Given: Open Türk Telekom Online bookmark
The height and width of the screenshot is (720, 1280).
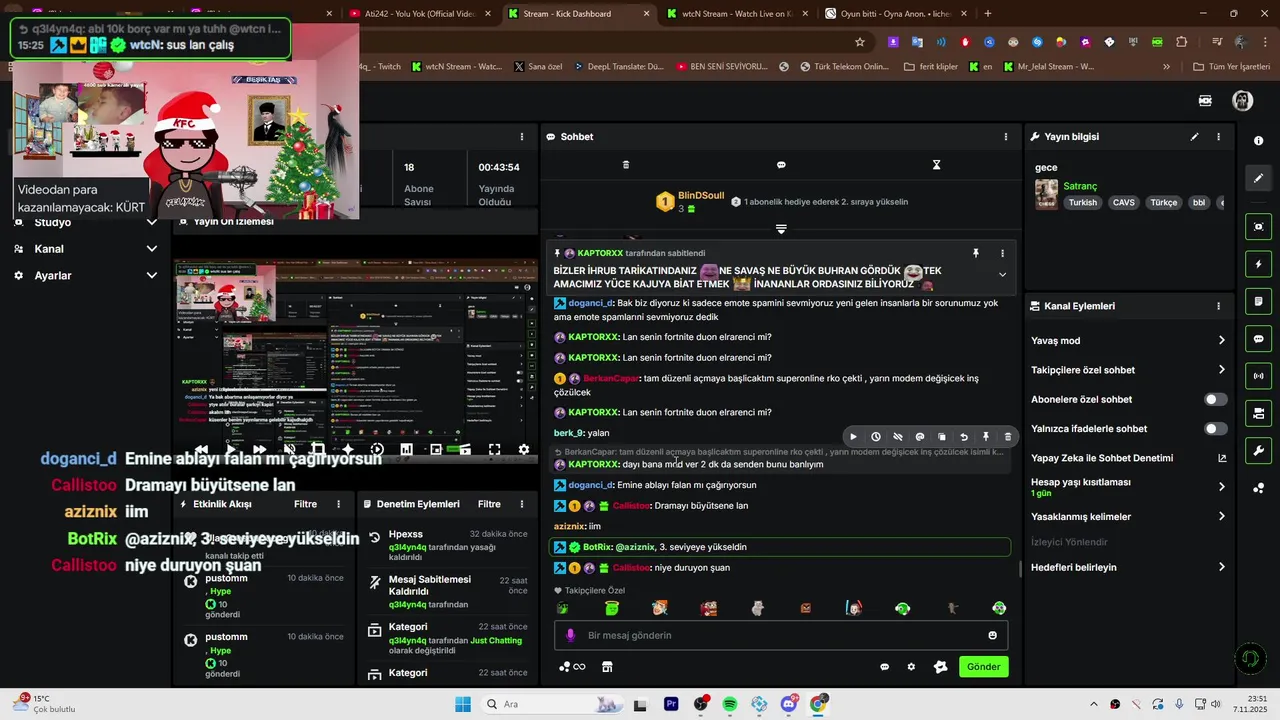Looking at the screenshot, I should pos(845,67).
